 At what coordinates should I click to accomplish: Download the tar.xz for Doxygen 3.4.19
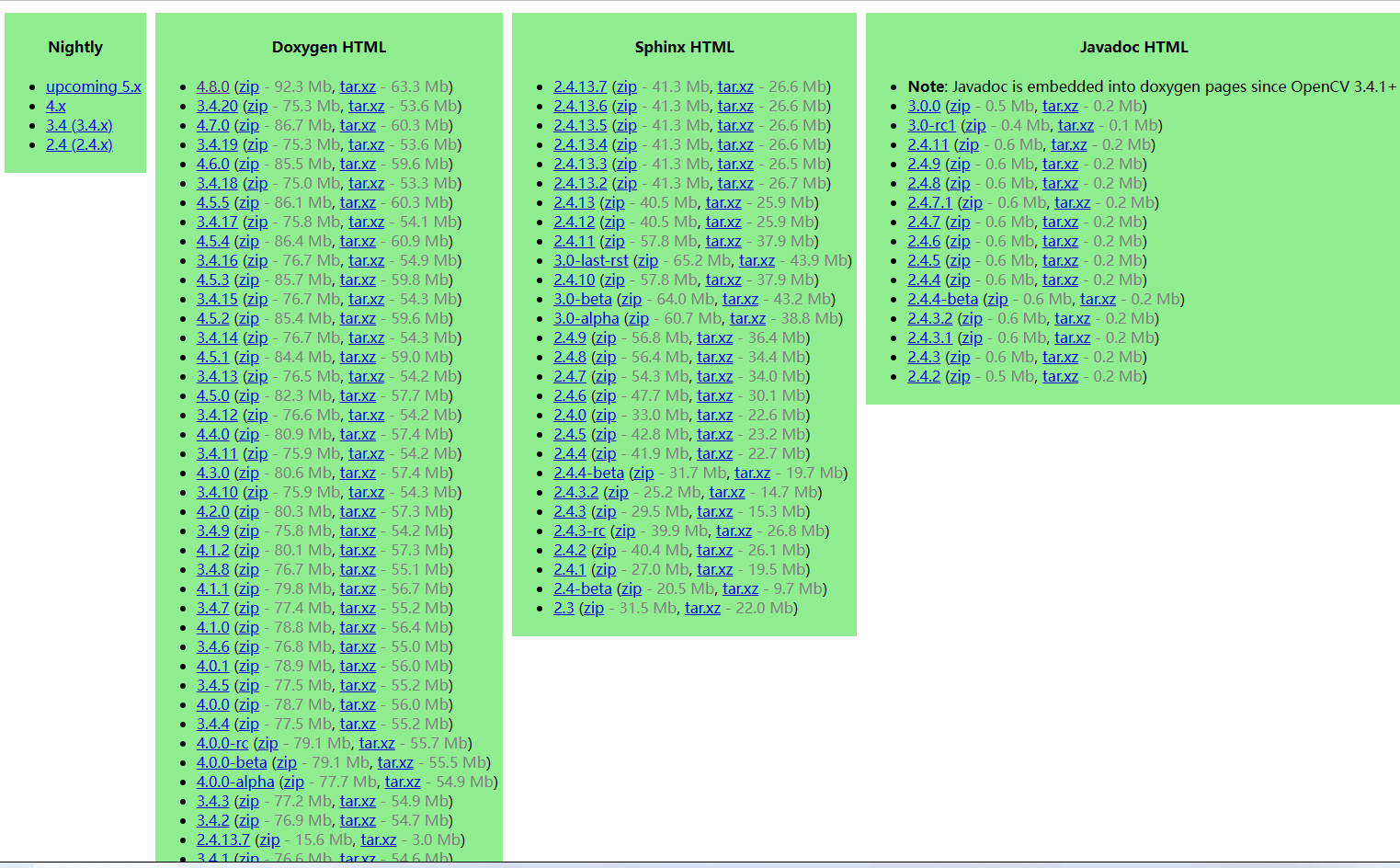tap(366, 144)
